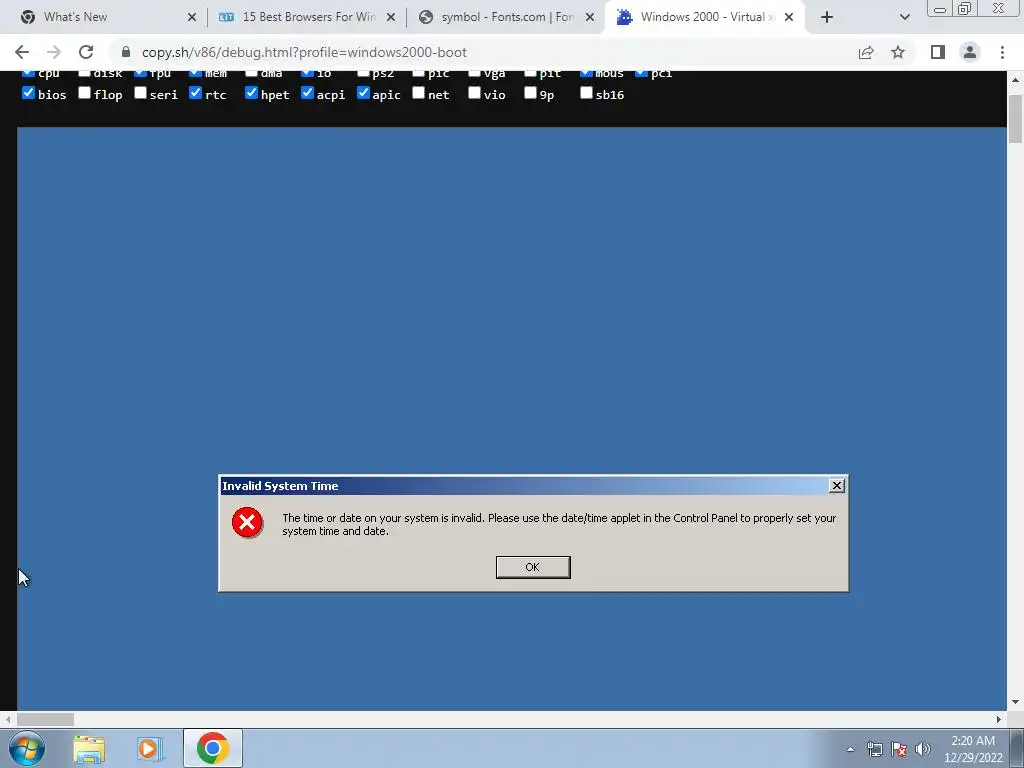1024x768 pixels.
Task: Open the Chrome profile avatar
Action: pos(970,52)
